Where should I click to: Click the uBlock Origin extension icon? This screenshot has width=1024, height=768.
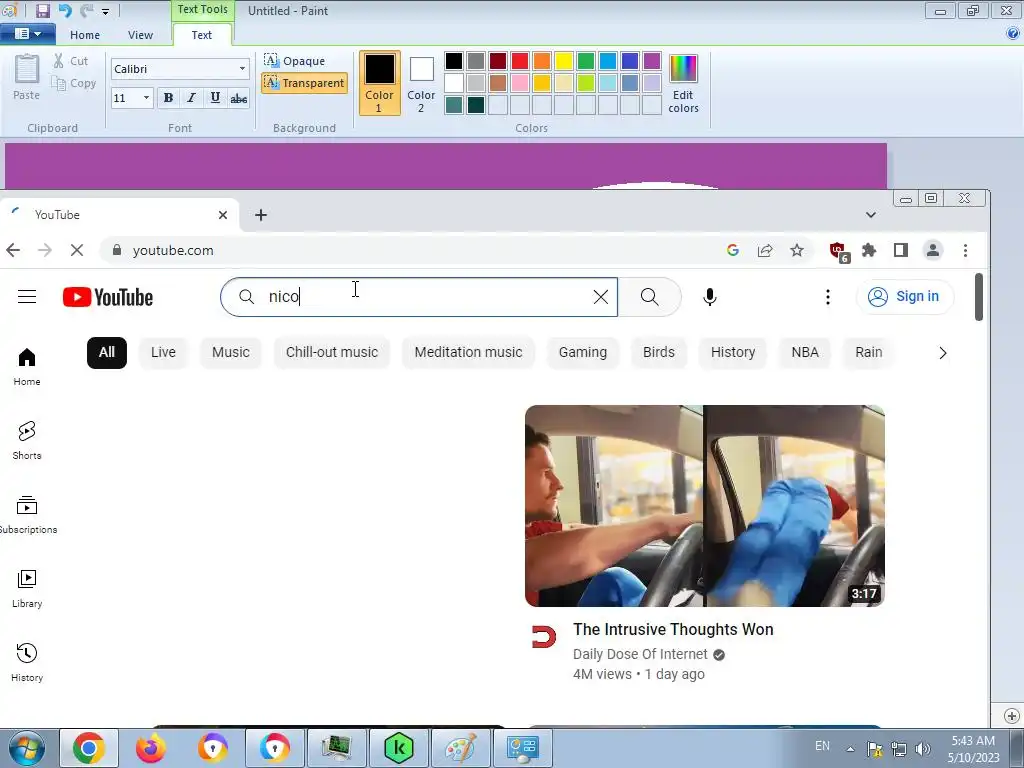tap(838, 251)
